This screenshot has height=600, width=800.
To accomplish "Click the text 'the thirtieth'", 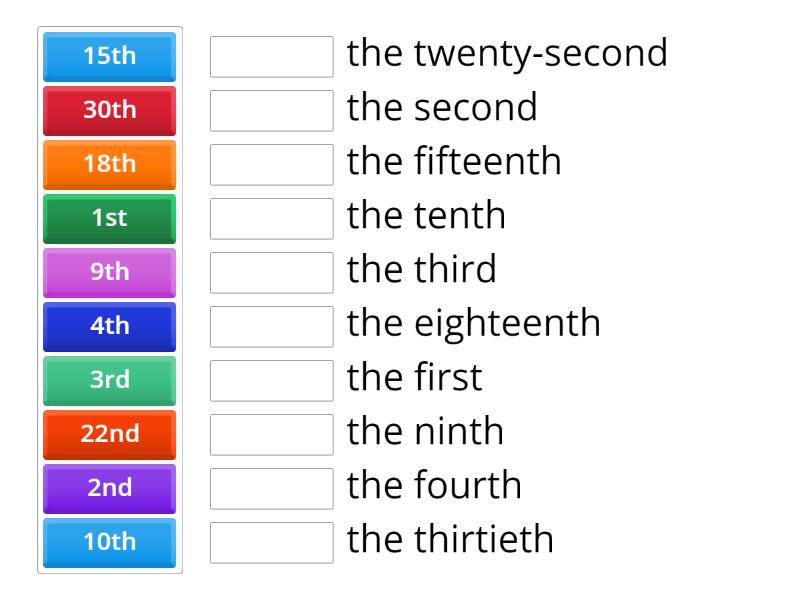I will click(450, 539).
